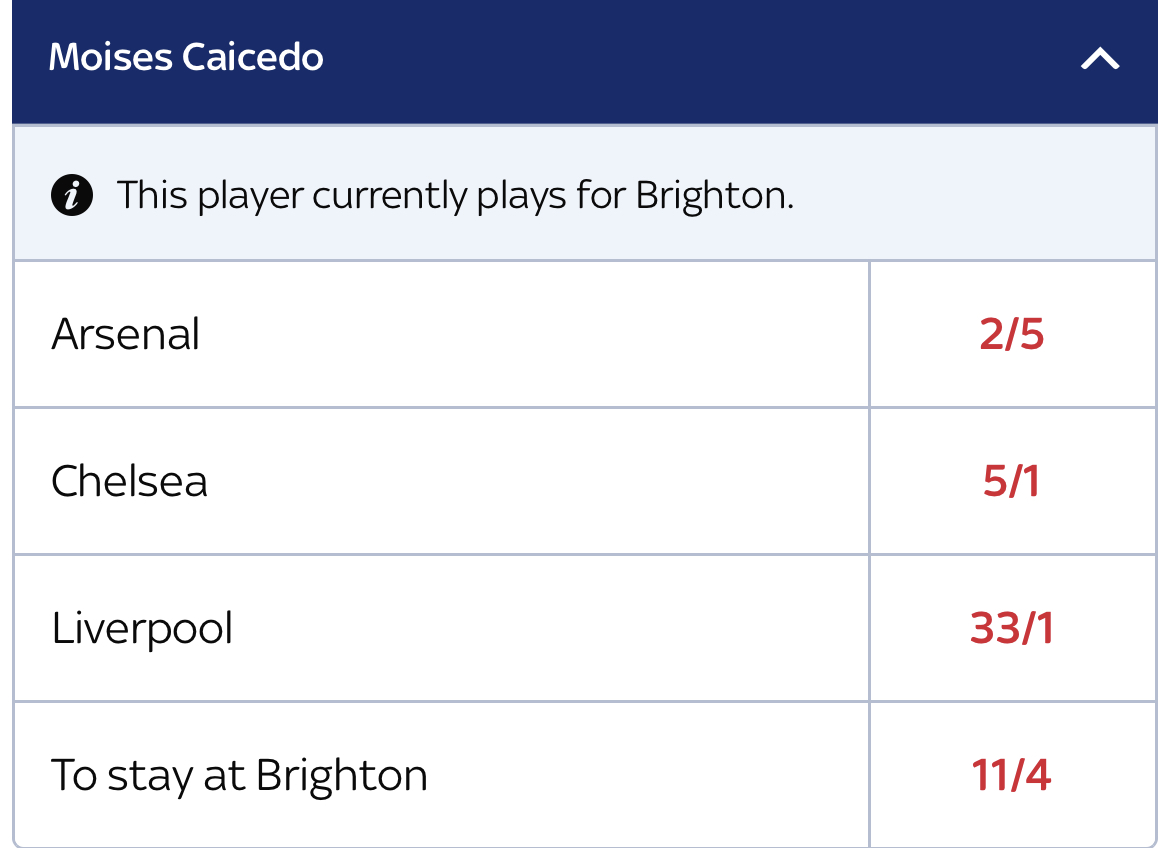Click the Arsenal team name
Screen dimensions: 1170x848
pos(125,334)
